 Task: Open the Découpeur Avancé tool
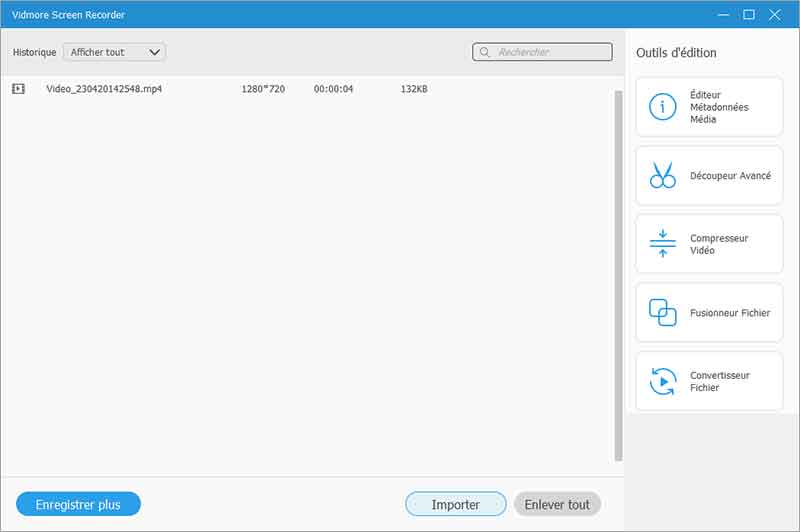[709, 175]
